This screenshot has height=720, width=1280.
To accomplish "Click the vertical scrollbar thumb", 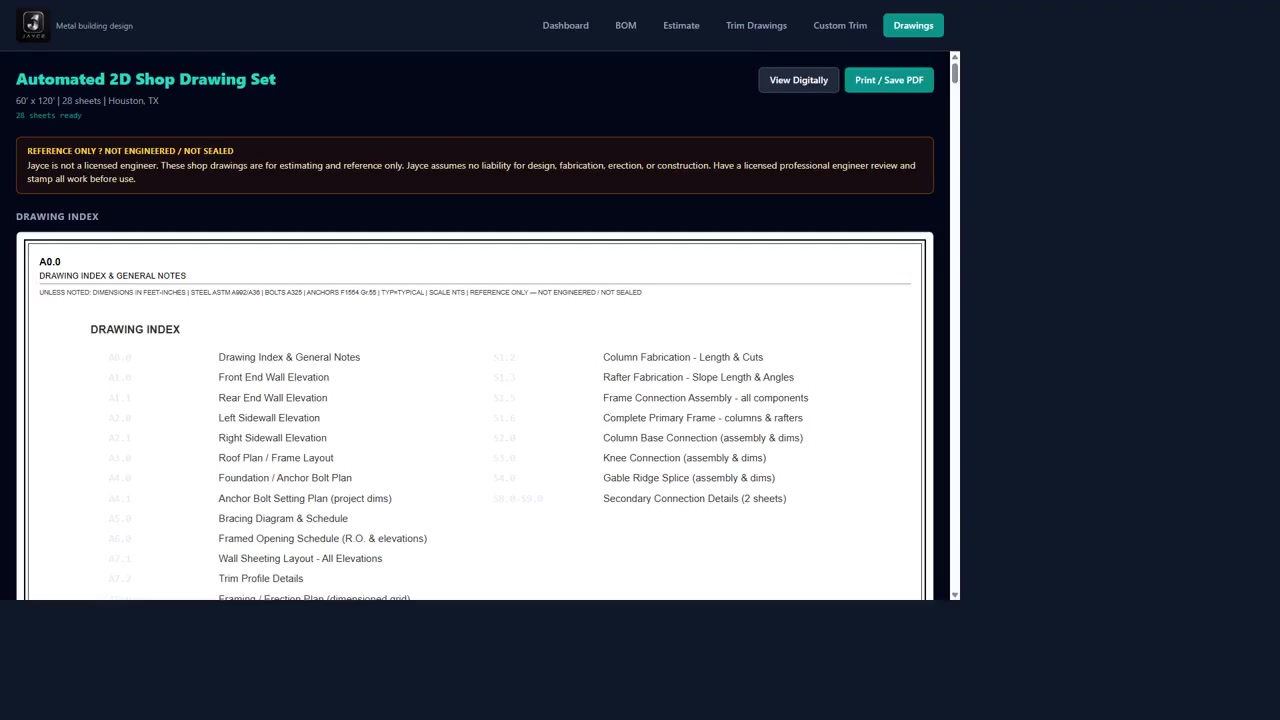I will click(x=955, y=73).
